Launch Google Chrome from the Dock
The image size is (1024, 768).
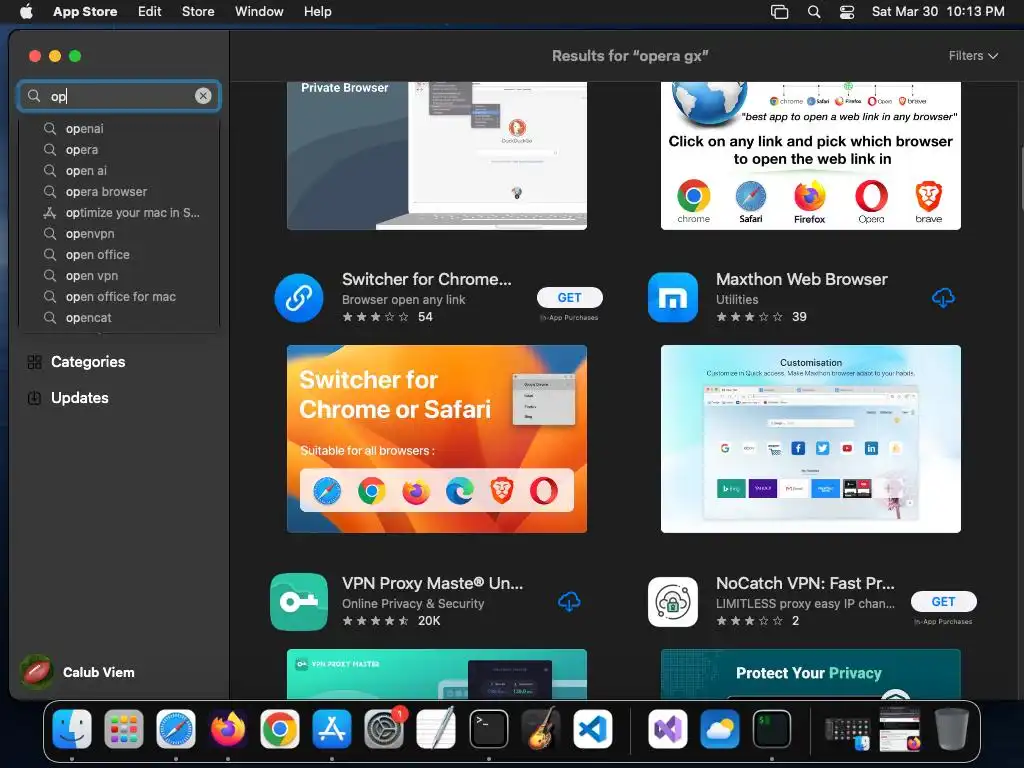tap(280, 729)
